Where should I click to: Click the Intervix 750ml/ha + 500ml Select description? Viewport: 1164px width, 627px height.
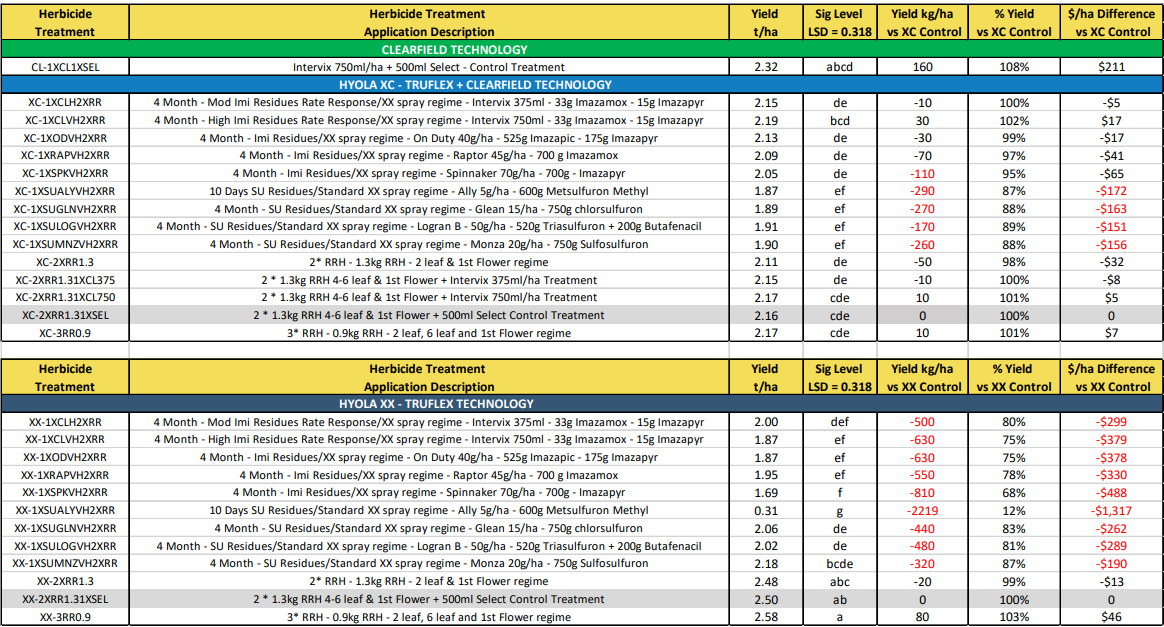429,67
